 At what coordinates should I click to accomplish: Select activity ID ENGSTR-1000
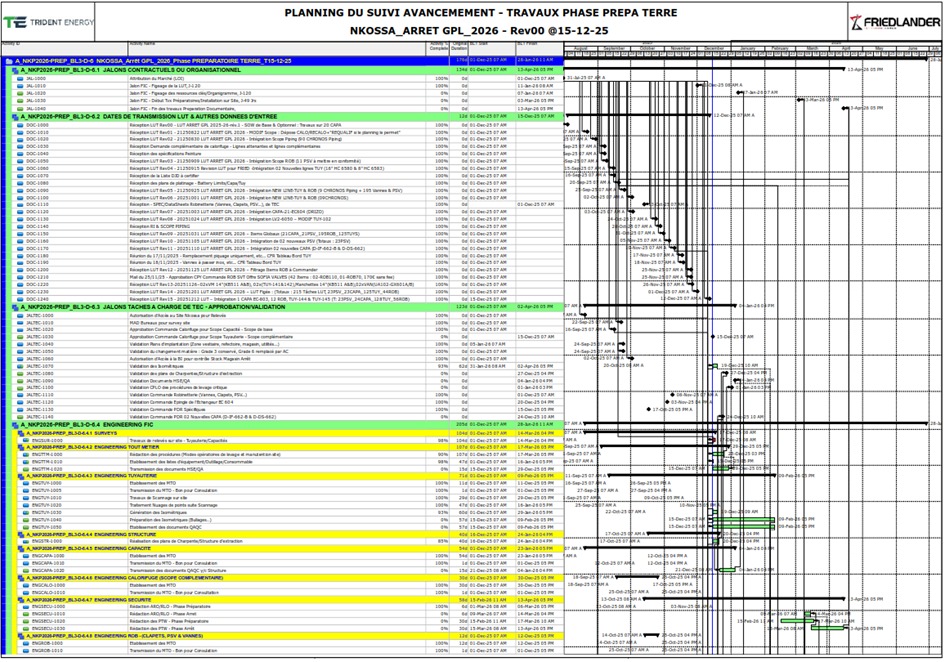(46, 542)
